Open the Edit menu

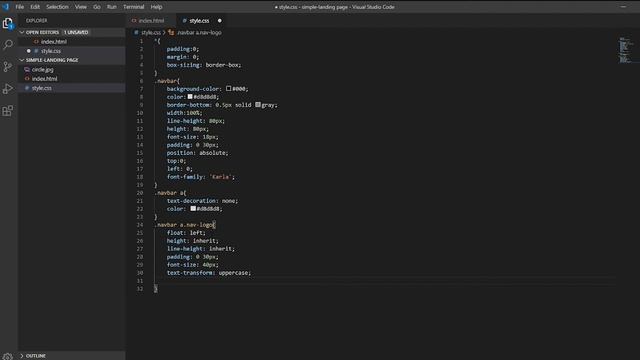35,7
